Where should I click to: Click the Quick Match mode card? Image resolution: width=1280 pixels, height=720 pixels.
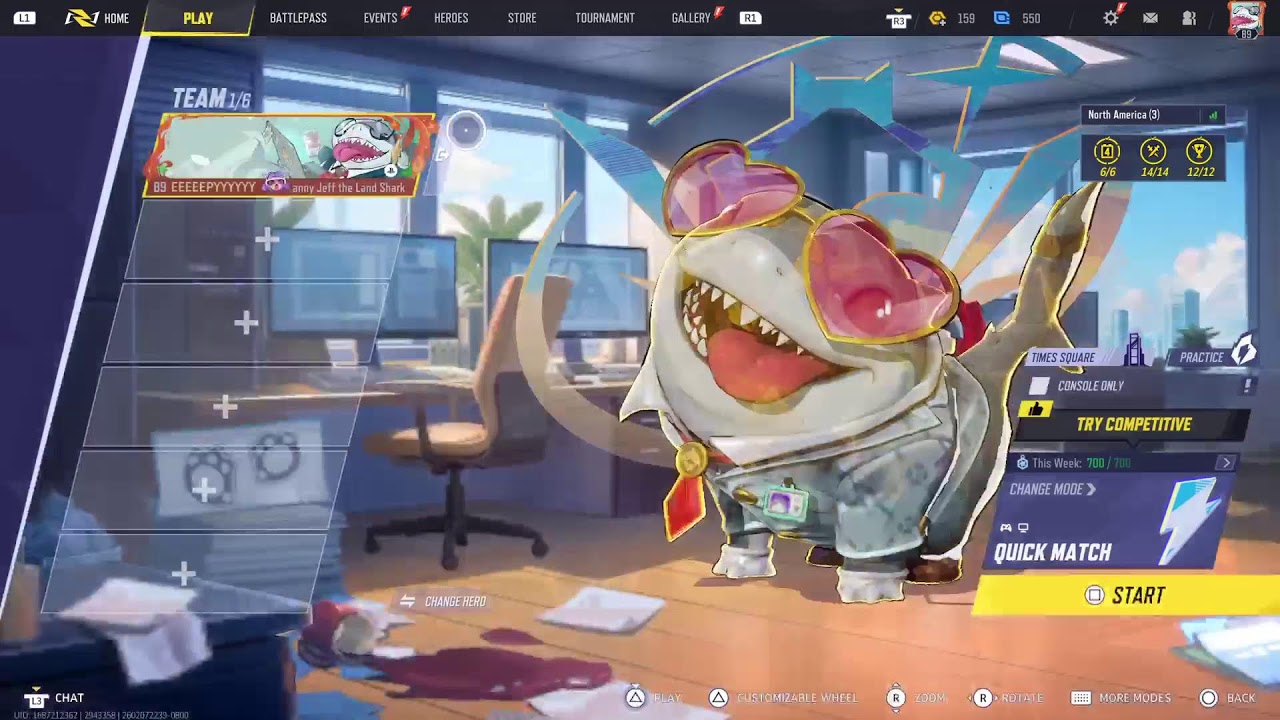tap(1110, 521)
